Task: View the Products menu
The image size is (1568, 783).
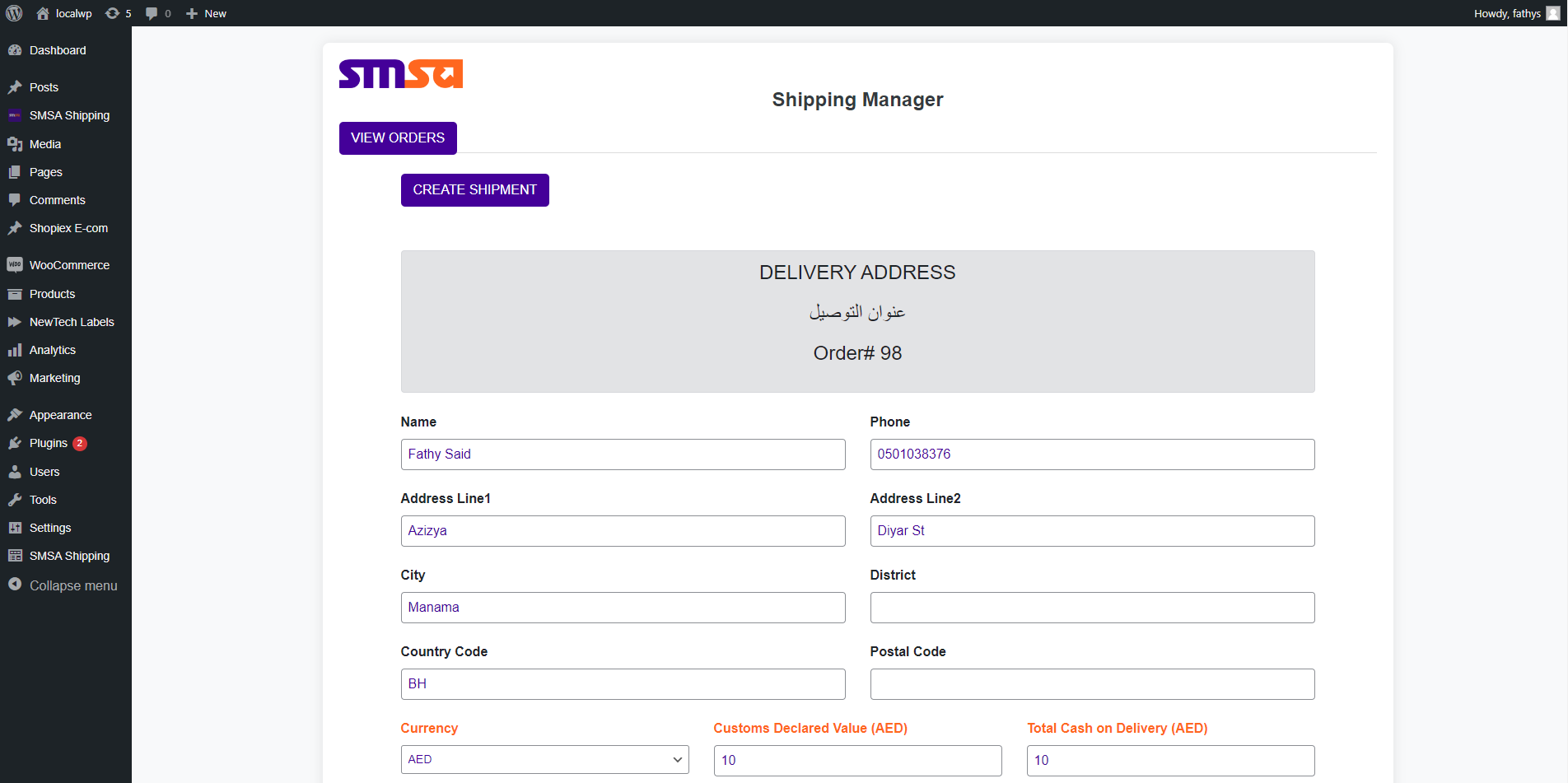Action: (52, 294)
